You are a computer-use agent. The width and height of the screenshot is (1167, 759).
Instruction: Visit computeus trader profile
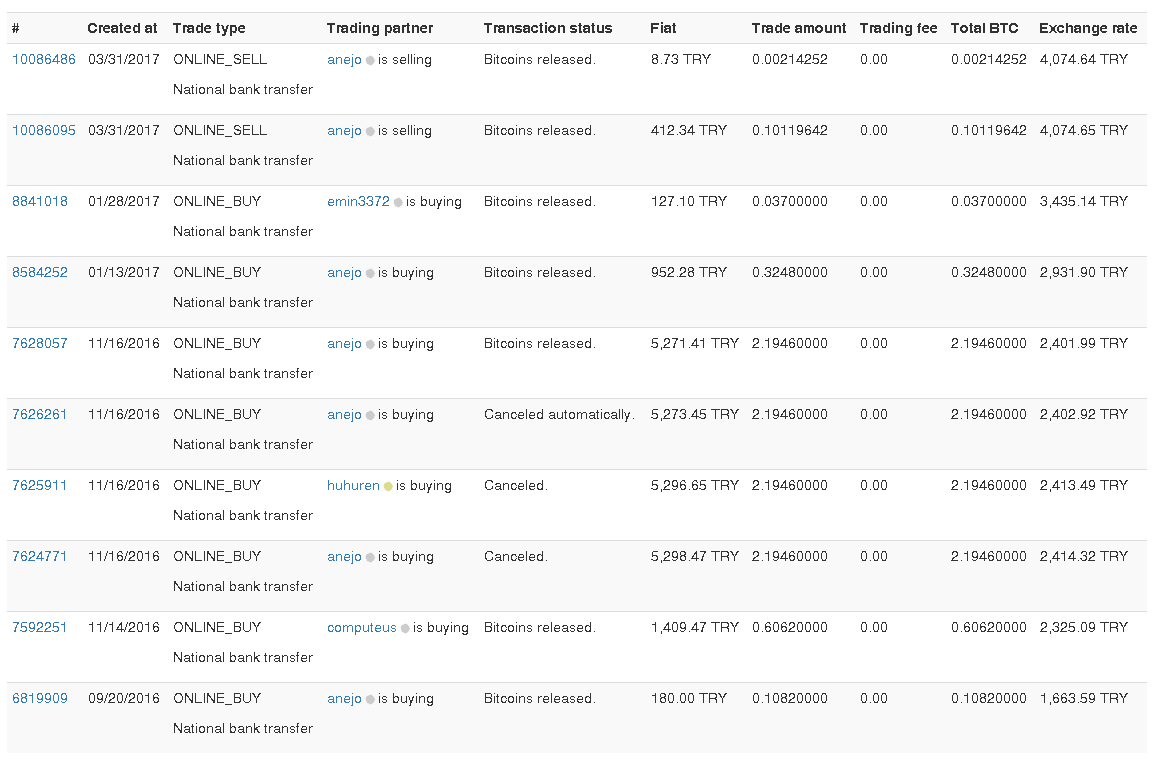coord(362,627)
